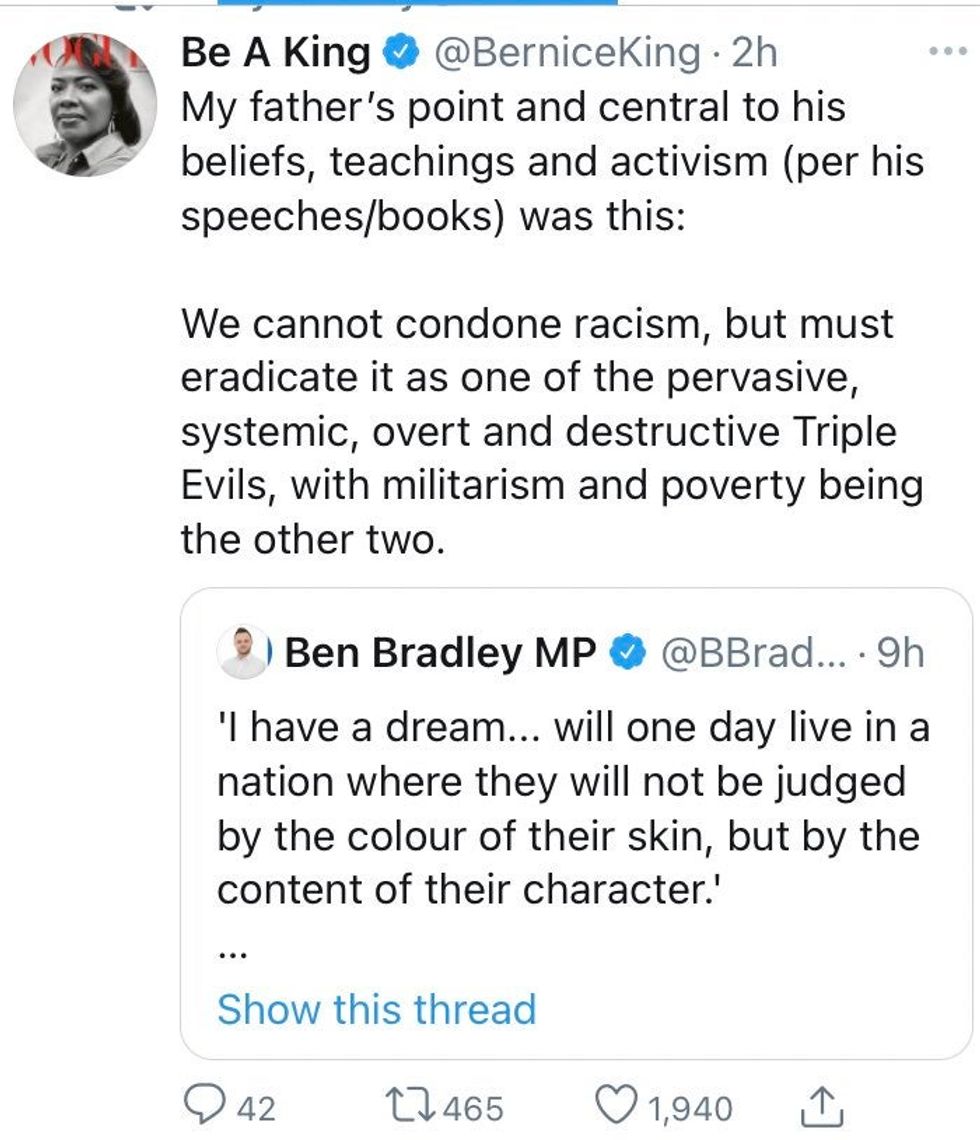Open the quoted "I have a dream" text

click(571, 807)
